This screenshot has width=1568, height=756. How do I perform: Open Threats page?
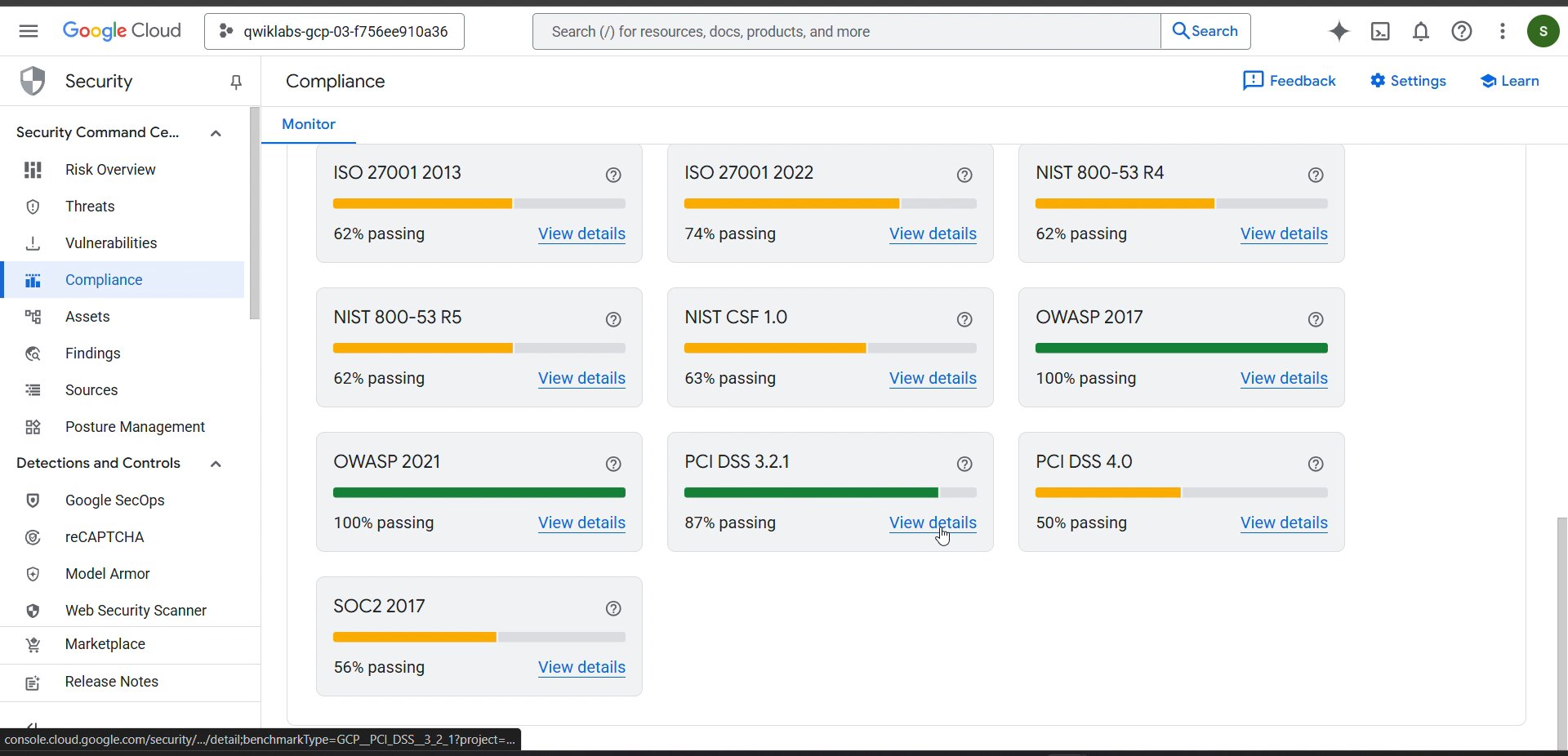point(122,206)
